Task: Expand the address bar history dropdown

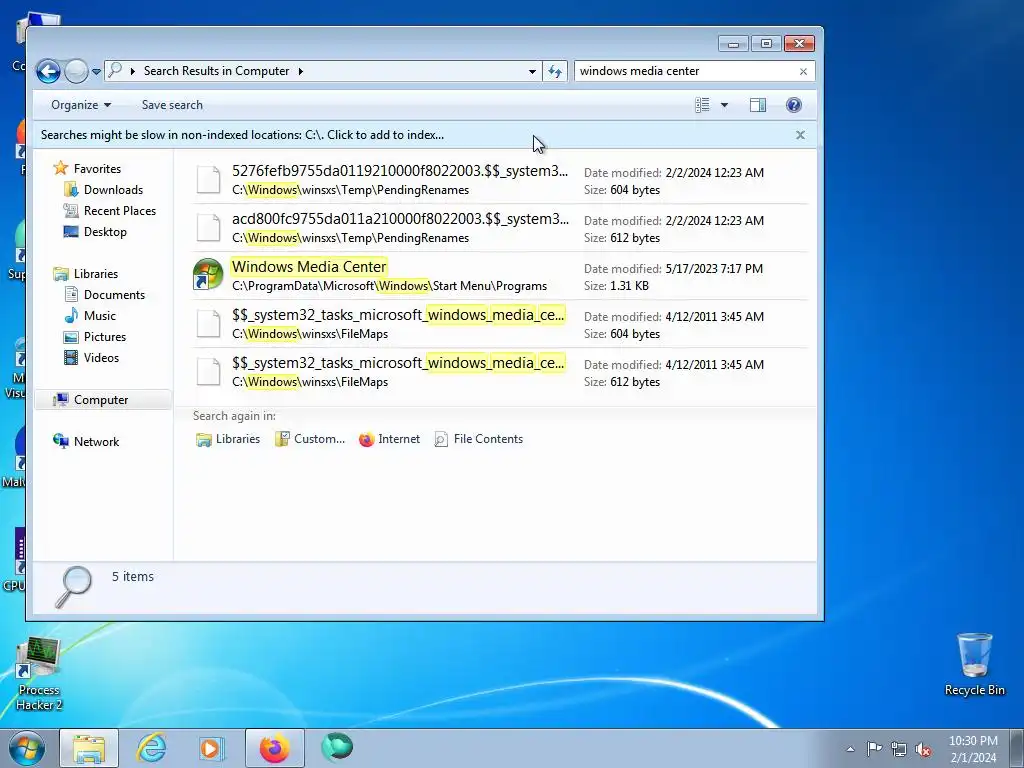Action: [x=532, y=71]
